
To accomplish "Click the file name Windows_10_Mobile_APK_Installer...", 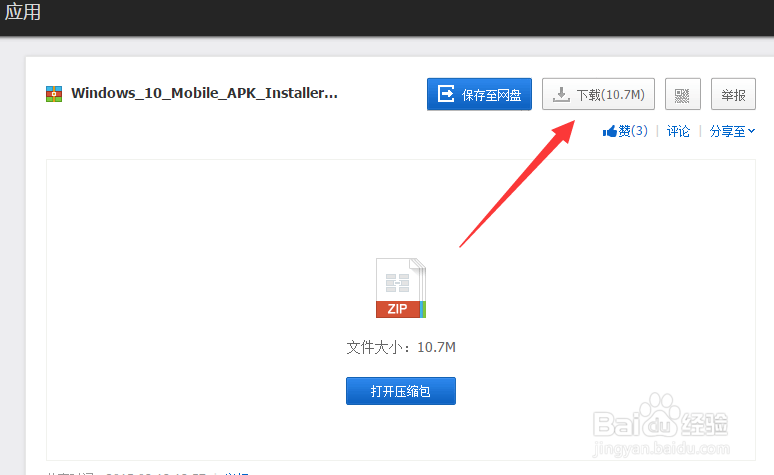I will (x=204, y=93).
